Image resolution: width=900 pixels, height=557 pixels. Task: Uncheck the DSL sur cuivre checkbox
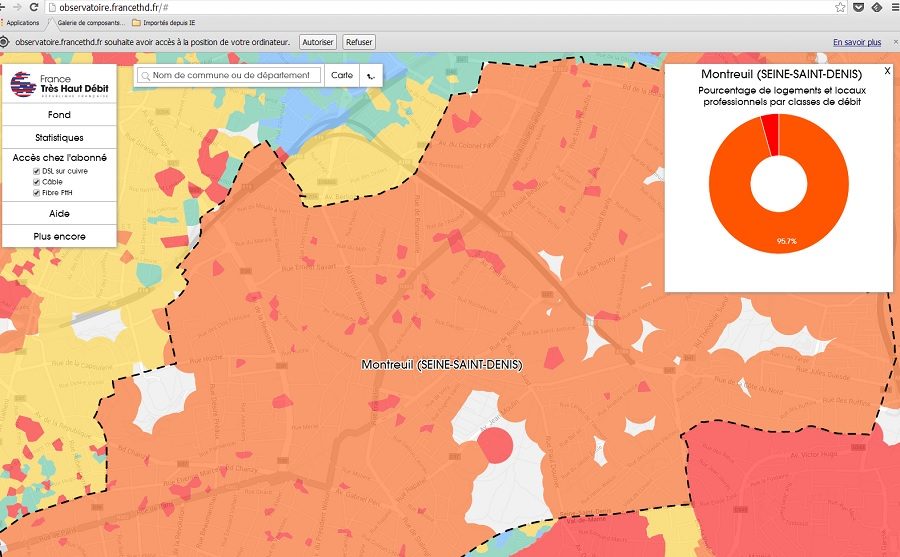tap(37, 171)
